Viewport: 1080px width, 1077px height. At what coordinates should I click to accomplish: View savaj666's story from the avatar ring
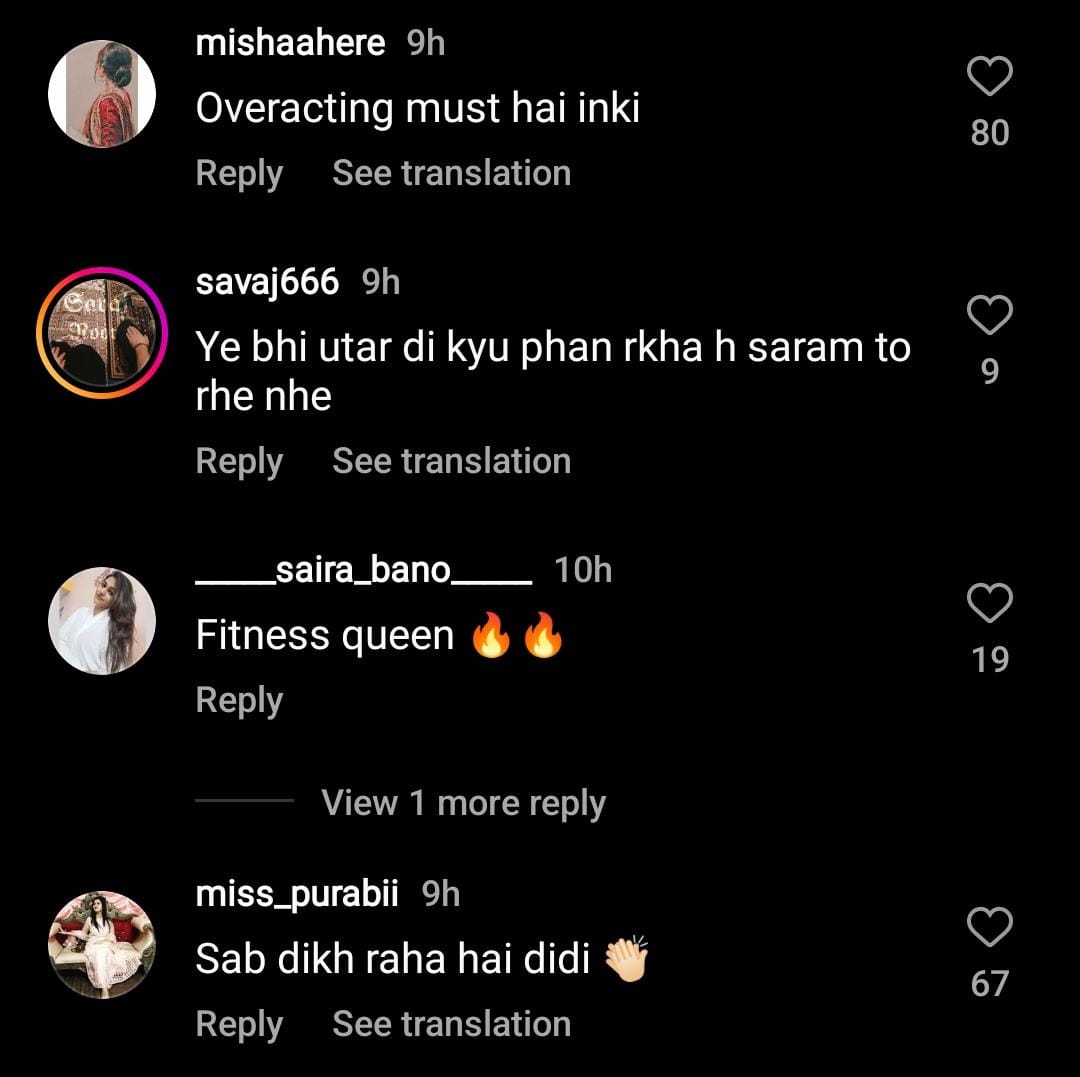pyautogui.click(x=102, y=333)
